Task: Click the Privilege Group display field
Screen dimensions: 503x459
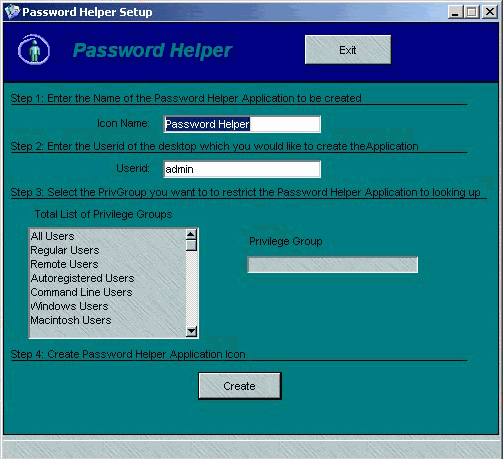Action: (x=332, y=265)
